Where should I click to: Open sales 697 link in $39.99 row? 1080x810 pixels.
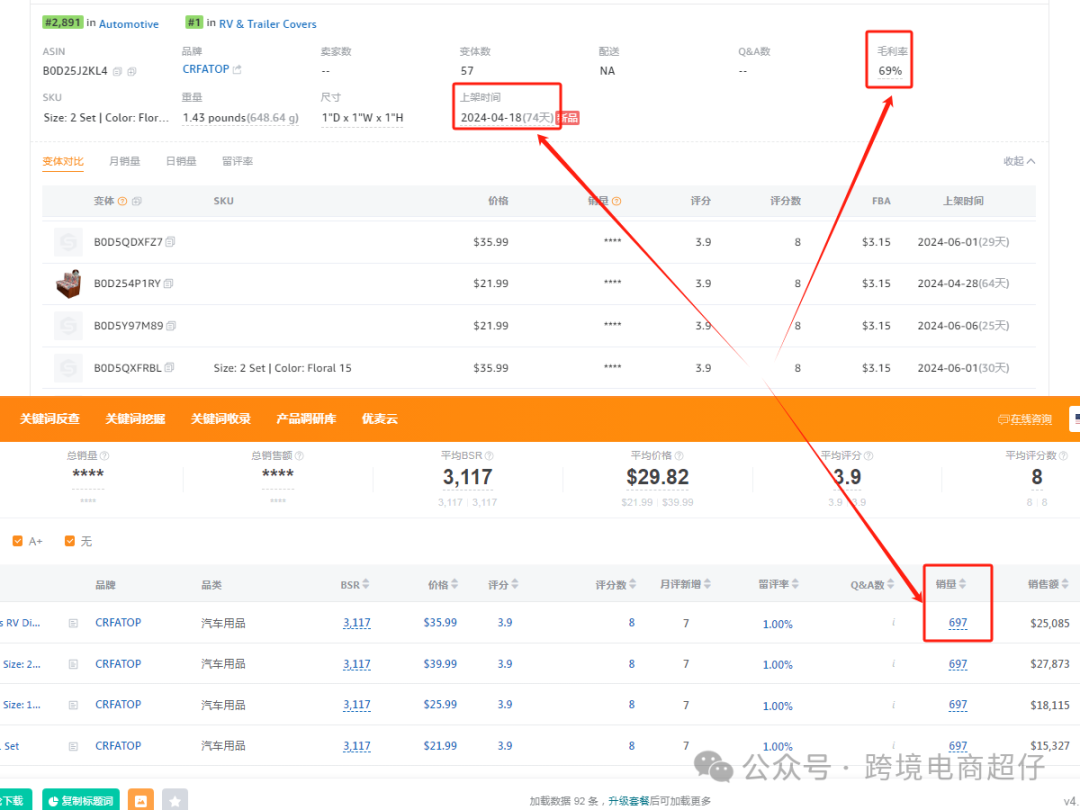click(x=958, y=664)
